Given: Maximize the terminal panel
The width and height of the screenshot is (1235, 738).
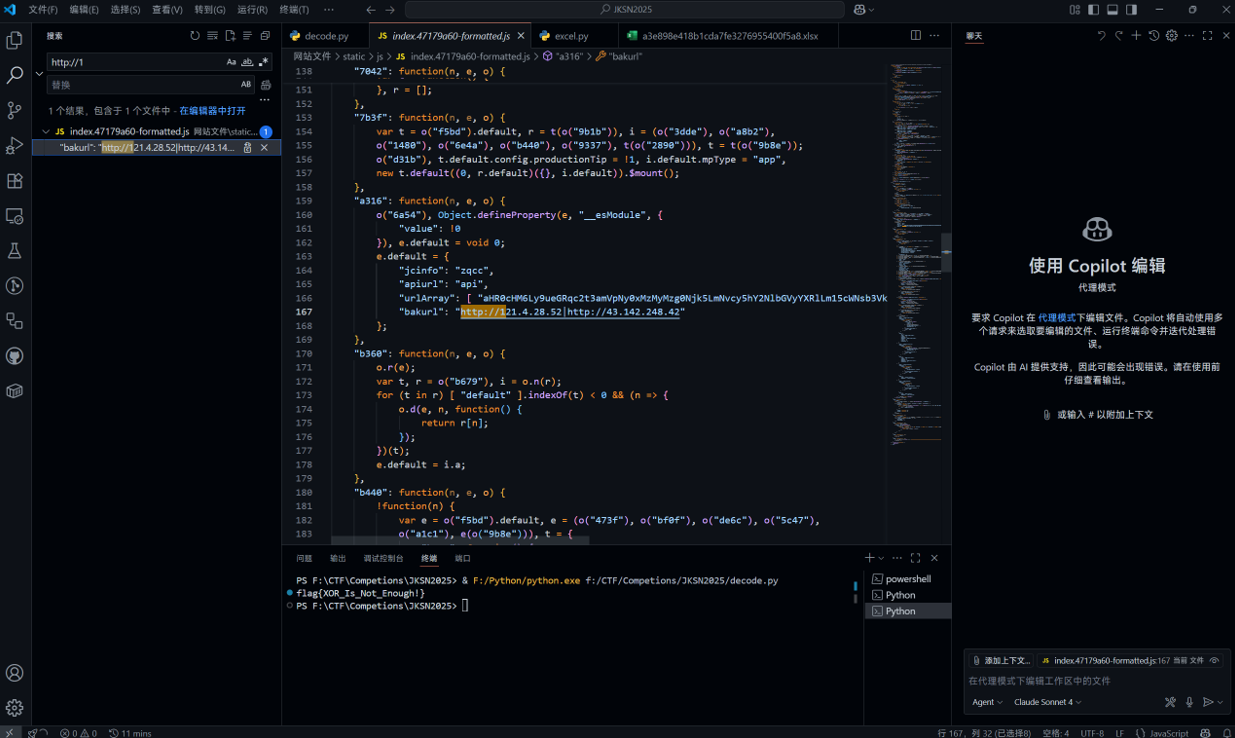Looking at the screenshot, I should tap(915, 558).
